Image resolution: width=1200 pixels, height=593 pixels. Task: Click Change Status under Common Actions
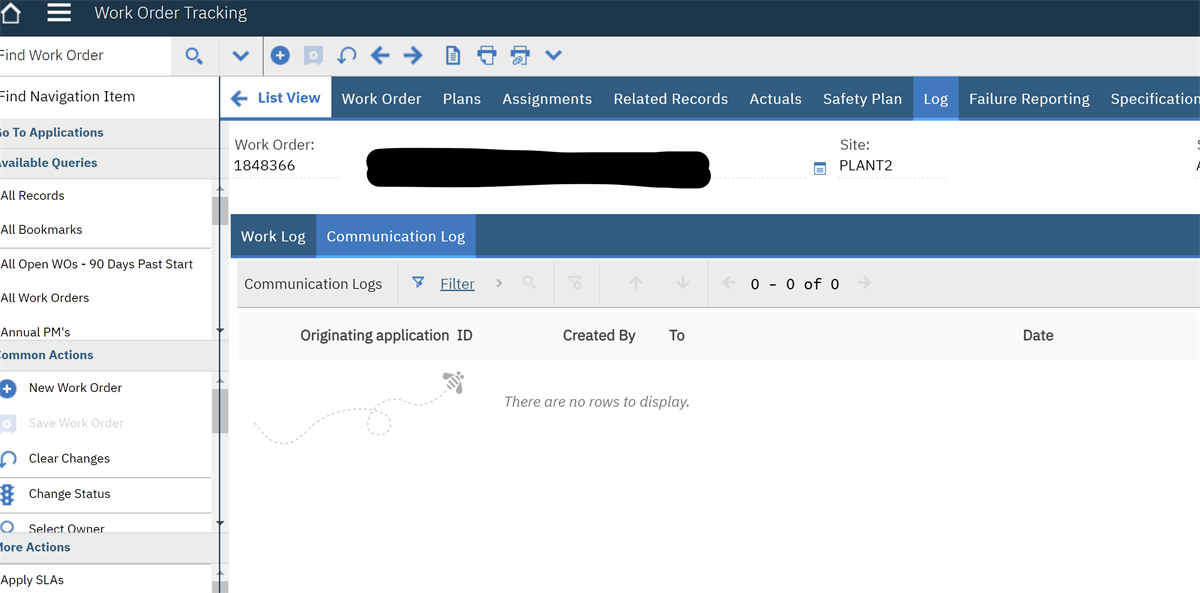pyautogui.click(x=68, y=494)
